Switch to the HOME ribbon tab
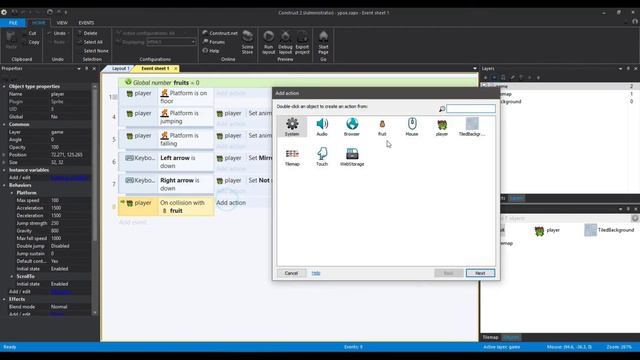Viewport: 640px width, 360px height. pos(38,23)
